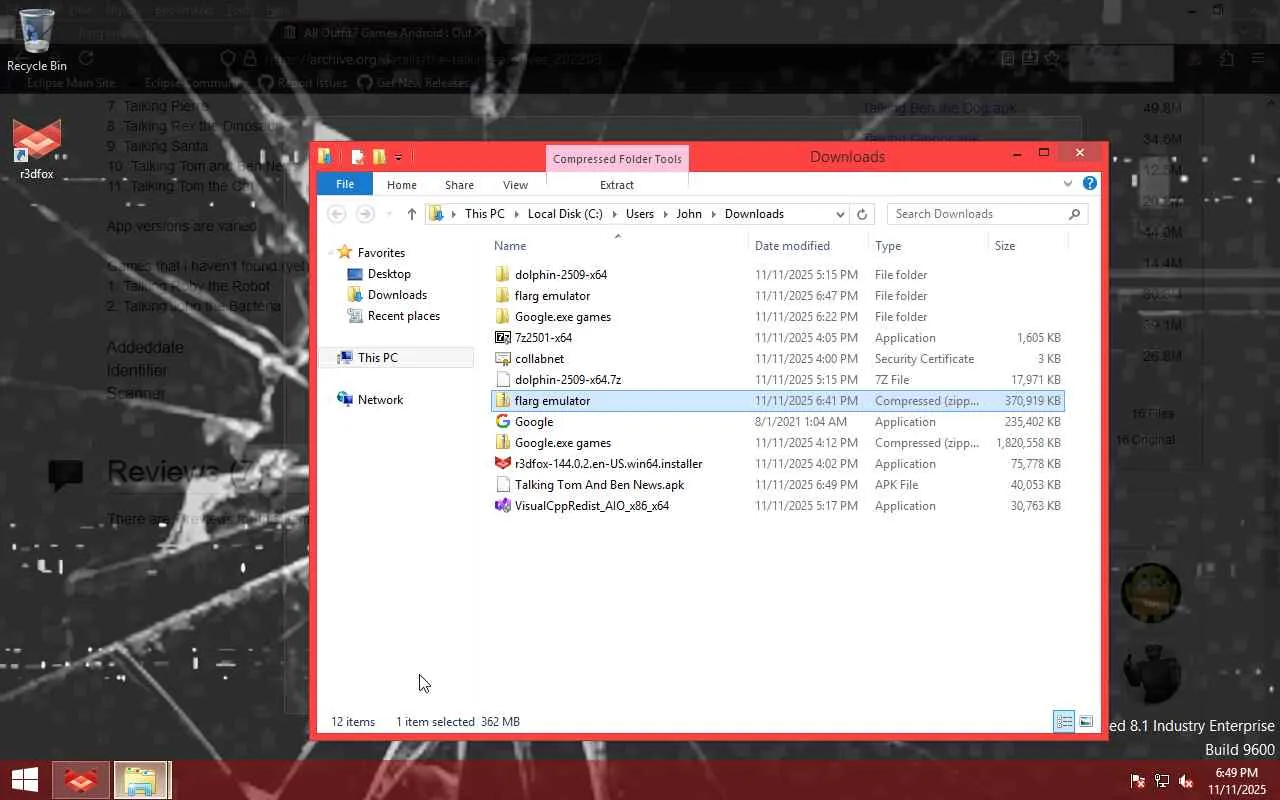Switch to the Home ribbon tab

[x=401, y=185]
